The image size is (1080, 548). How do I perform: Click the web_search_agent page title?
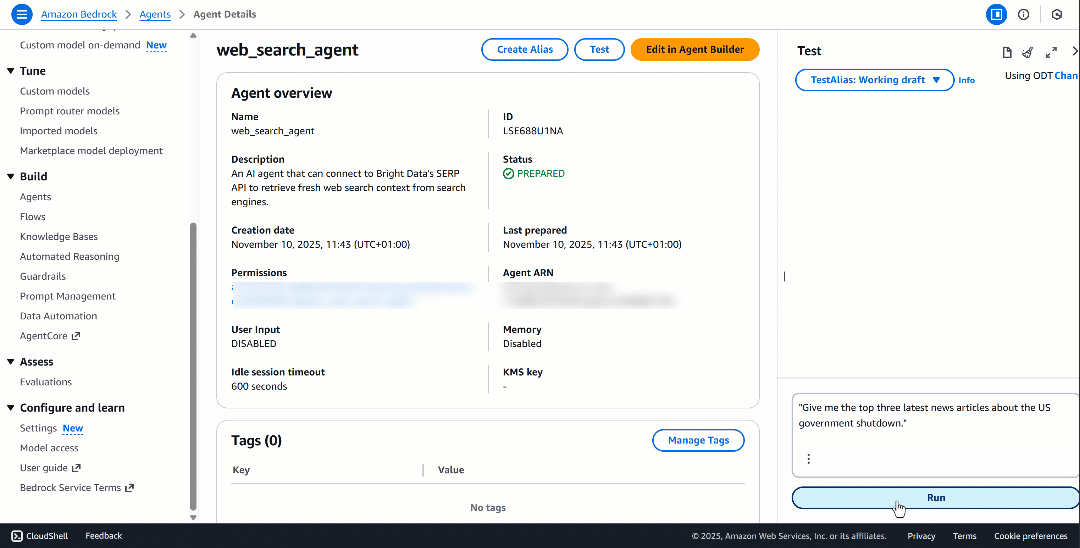coord(287,50)
